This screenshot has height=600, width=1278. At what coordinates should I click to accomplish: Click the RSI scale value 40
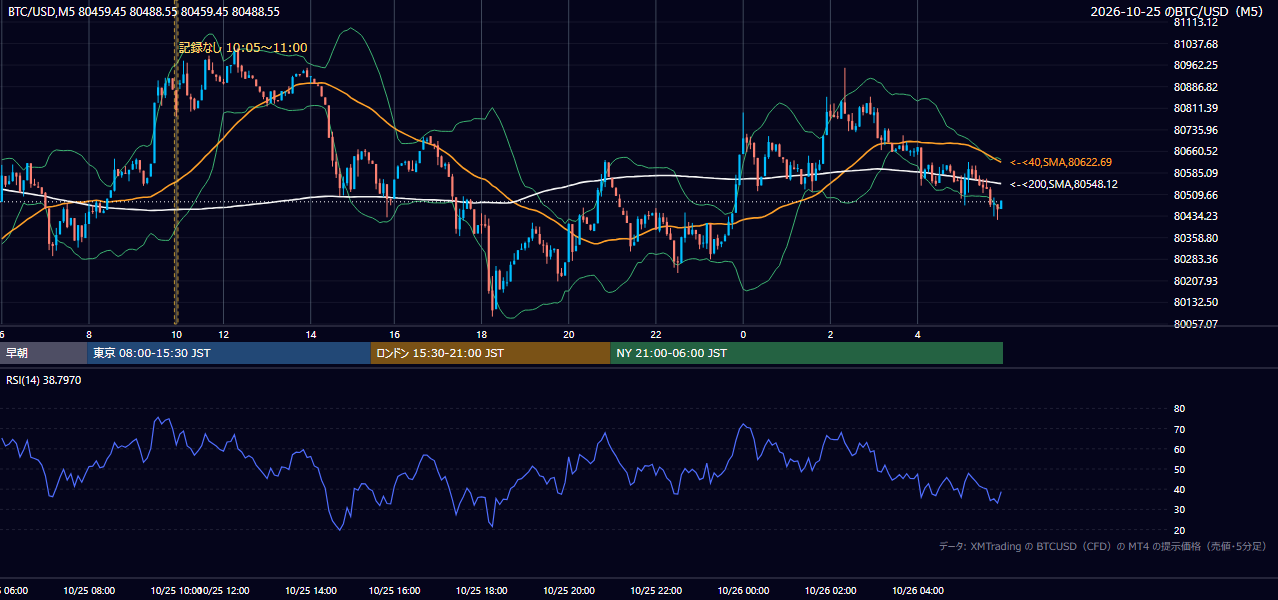[1179, 489]
